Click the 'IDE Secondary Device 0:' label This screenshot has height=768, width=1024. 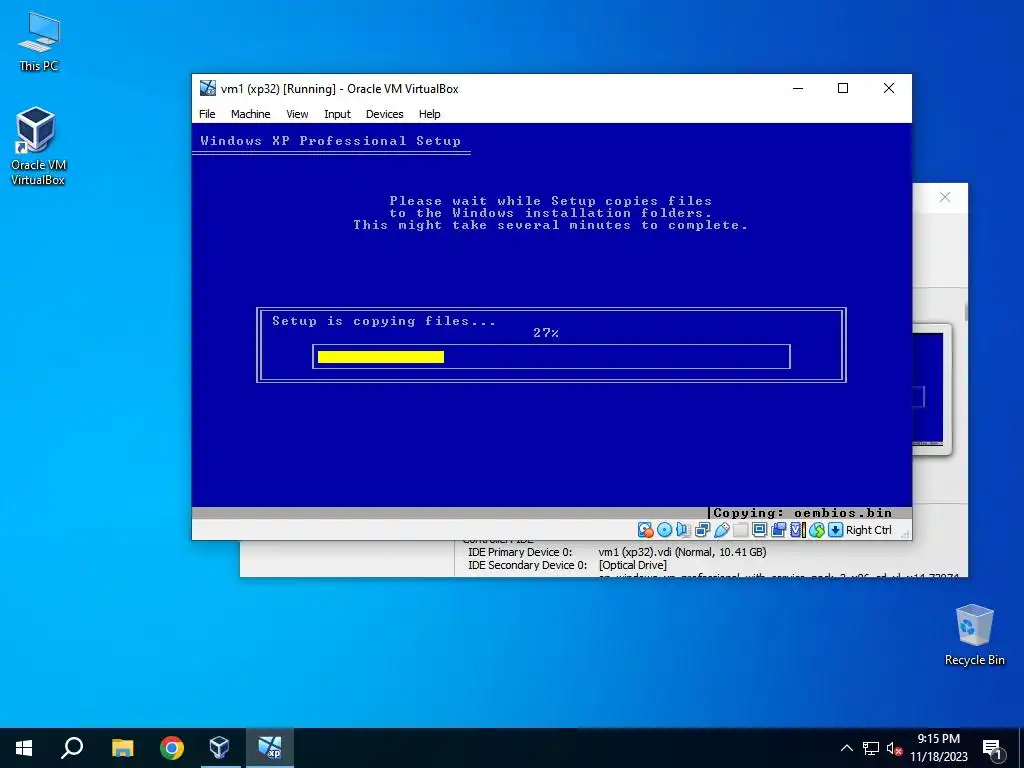pyautogui.click(x=528, y=565)
